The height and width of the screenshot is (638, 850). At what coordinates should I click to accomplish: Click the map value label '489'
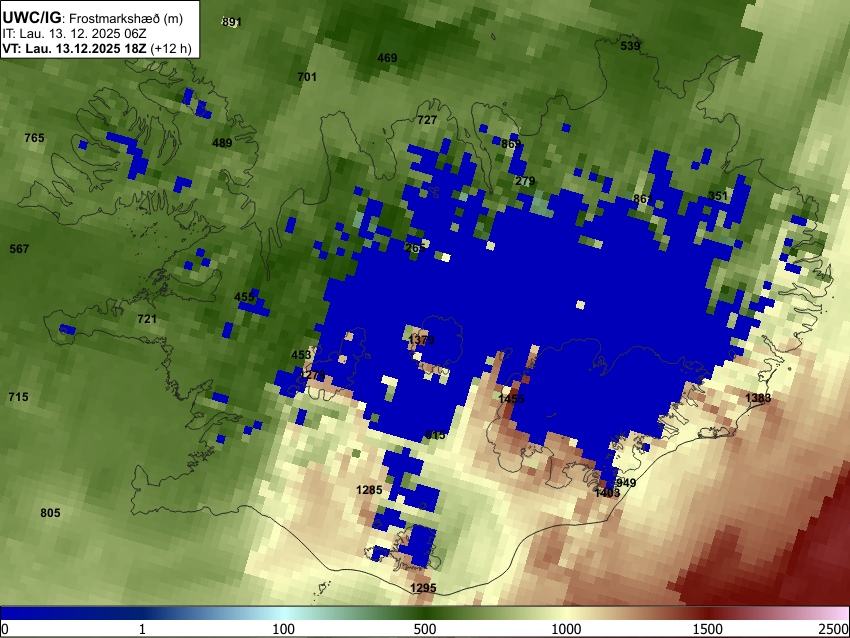(x=222, y=143)
